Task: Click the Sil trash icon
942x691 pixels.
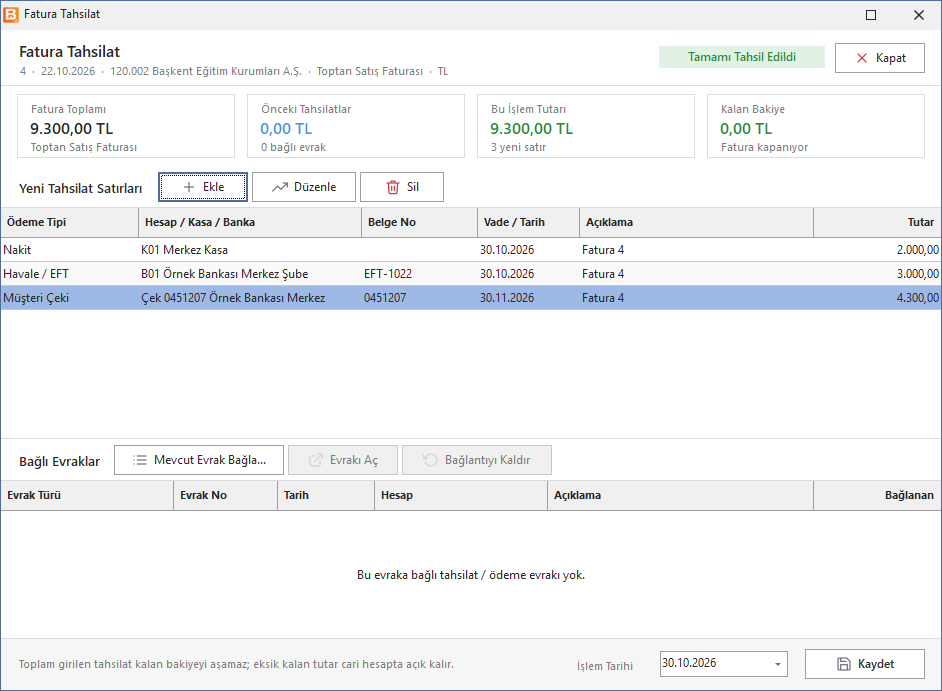Action: click(x=393, y=187)
